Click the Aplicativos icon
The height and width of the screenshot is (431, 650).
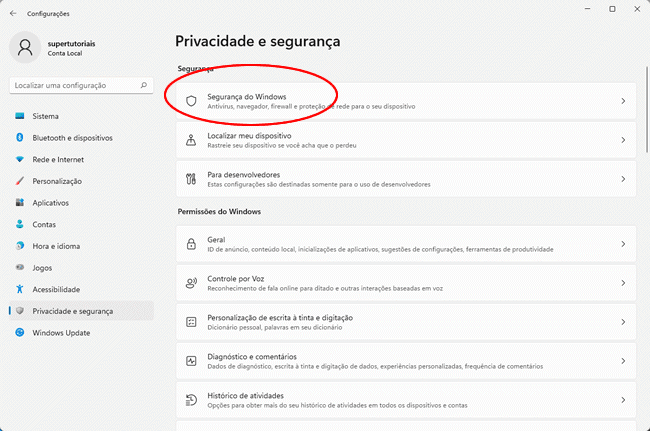(19, 202)
